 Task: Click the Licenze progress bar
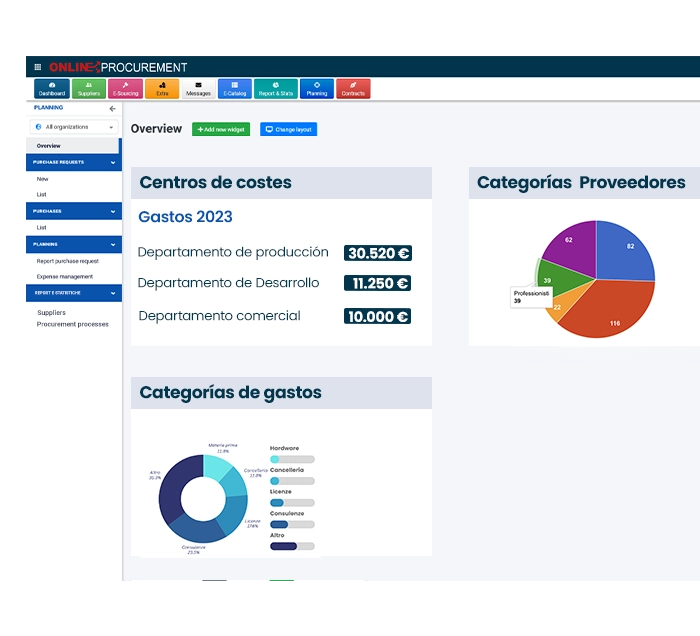292,503
